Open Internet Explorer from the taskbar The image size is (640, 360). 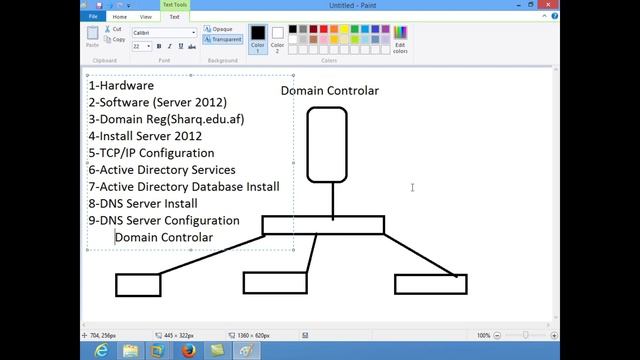click(102, 351)
